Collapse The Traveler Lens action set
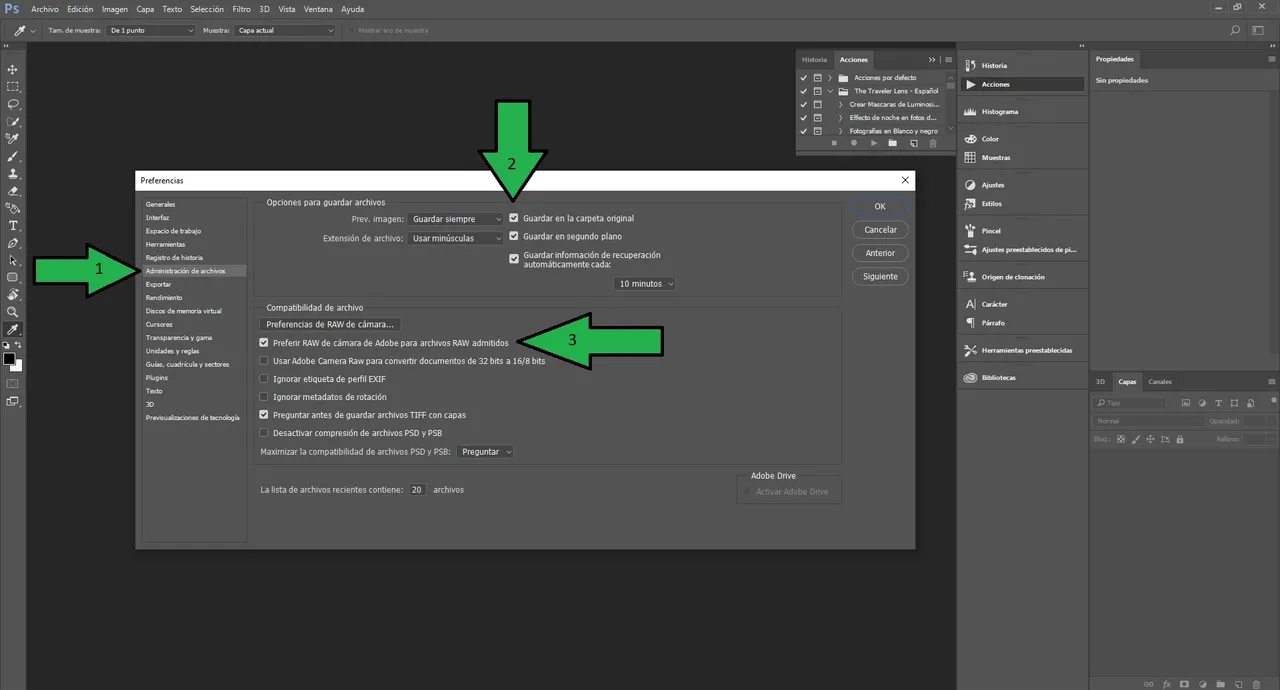 (x=830, y=91)
